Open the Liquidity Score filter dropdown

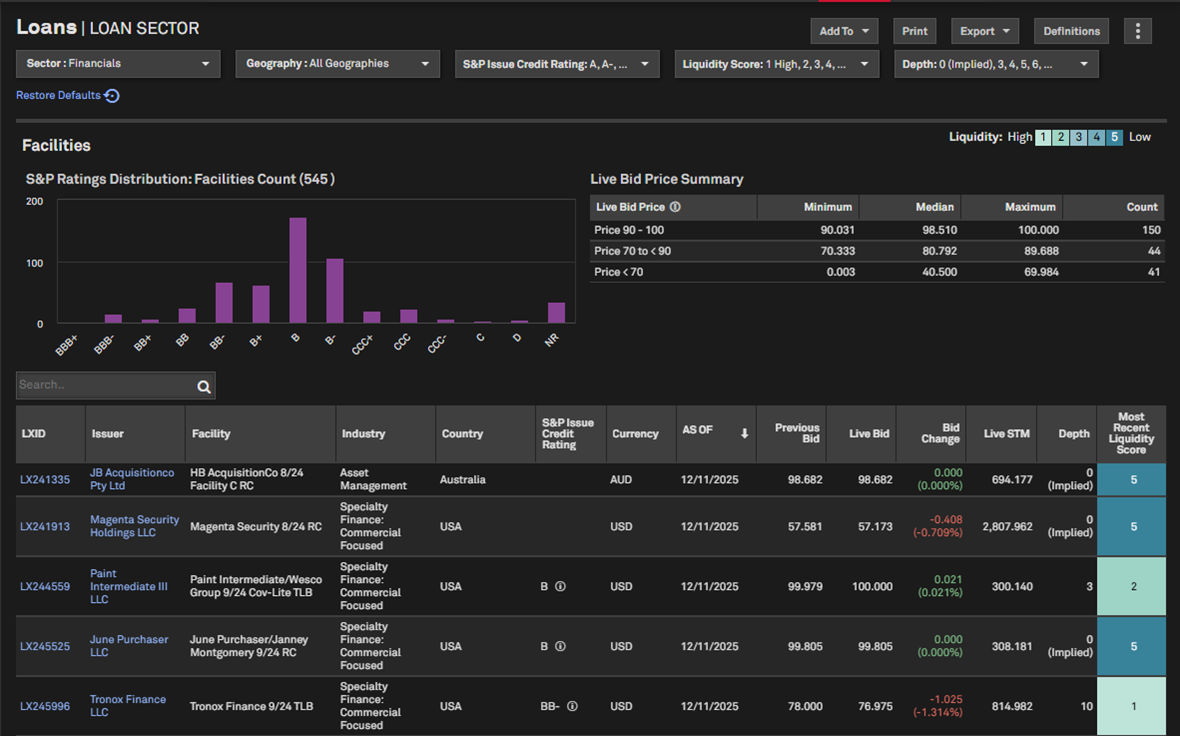pyautogui.click(x=776, y=64)
